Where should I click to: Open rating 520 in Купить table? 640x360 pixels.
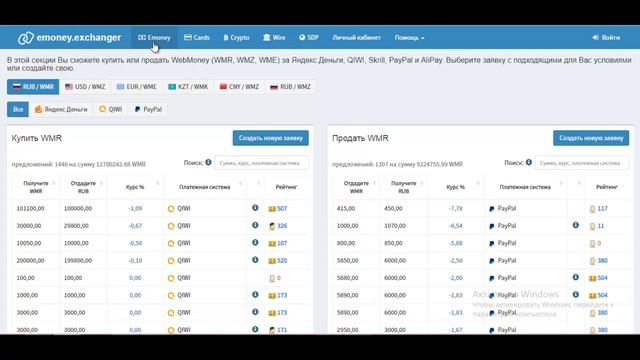point(282,260)
